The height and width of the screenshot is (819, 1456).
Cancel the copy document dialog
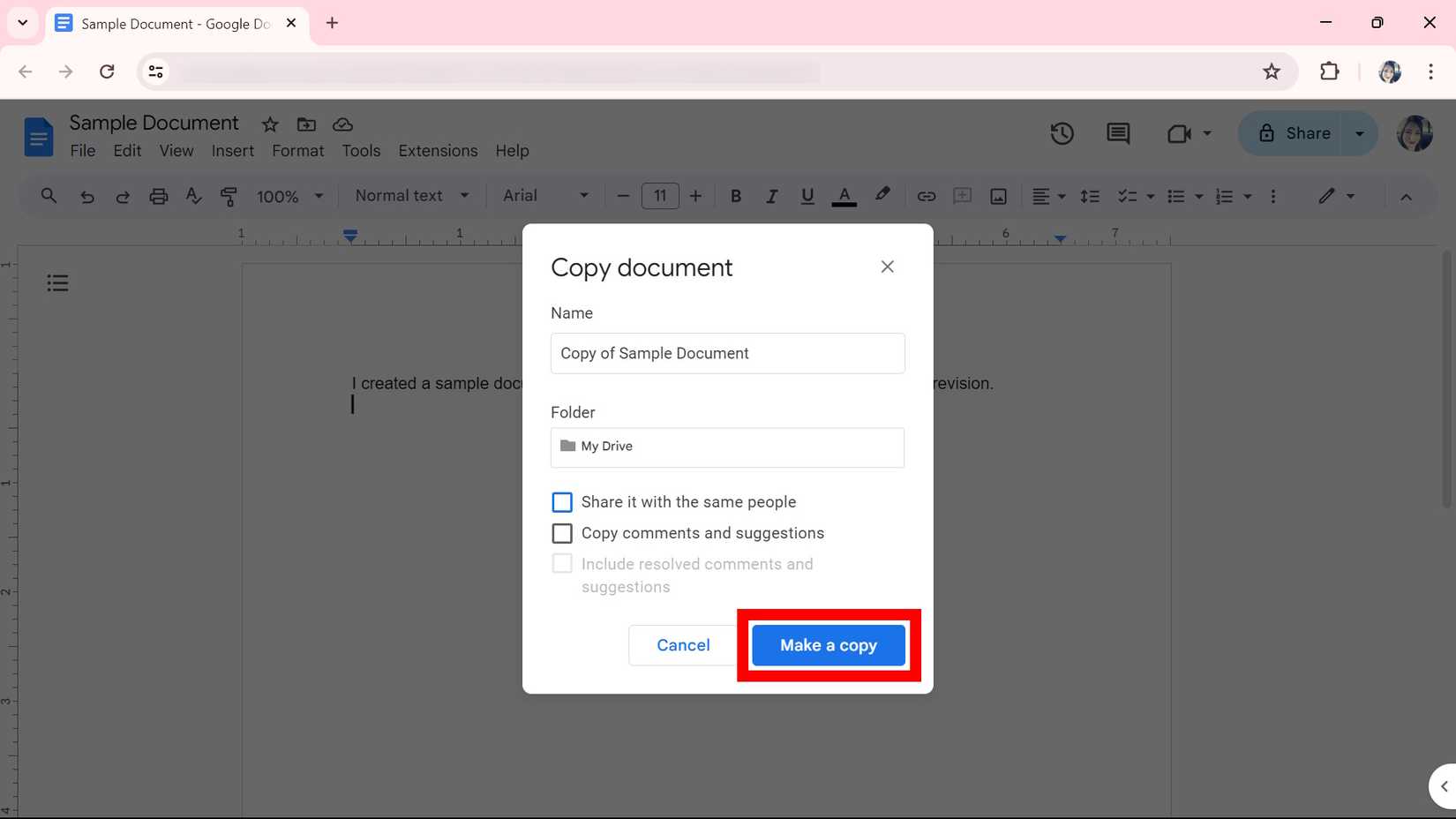coord(682,645)
